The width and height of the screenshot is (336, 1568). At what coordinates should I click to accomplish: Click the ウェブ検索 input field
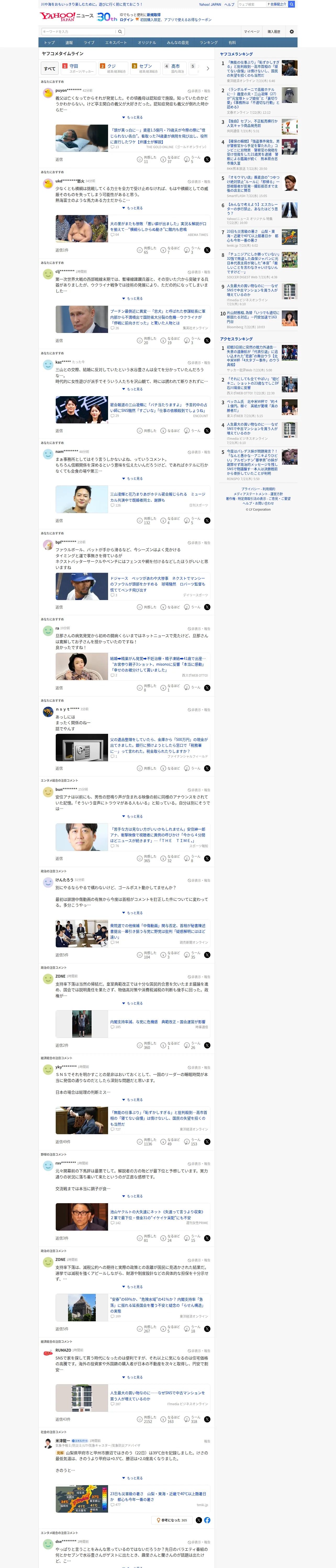(x=252, y=4)
